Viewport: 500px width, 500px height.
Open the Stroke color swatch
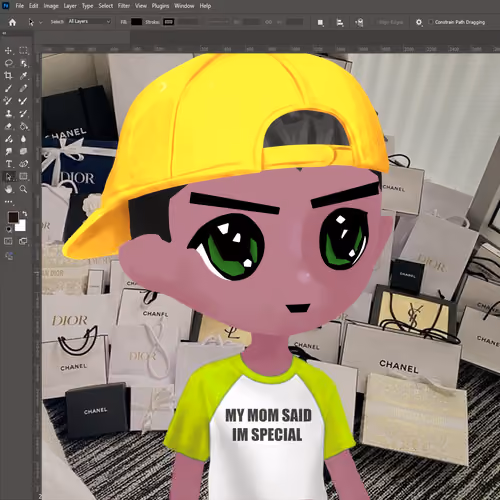point(169,22)
